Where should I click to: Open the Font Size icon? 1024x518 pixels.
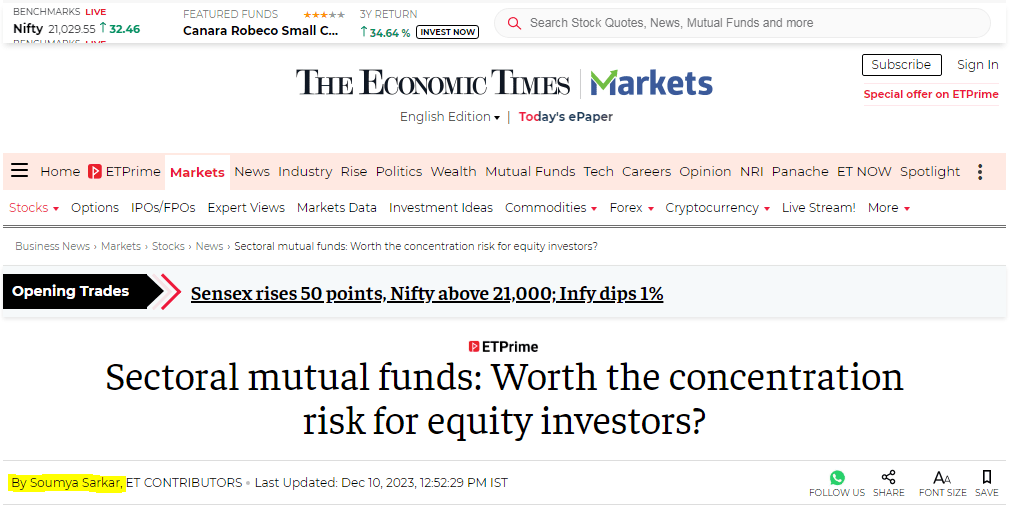(x=942, y=478)
